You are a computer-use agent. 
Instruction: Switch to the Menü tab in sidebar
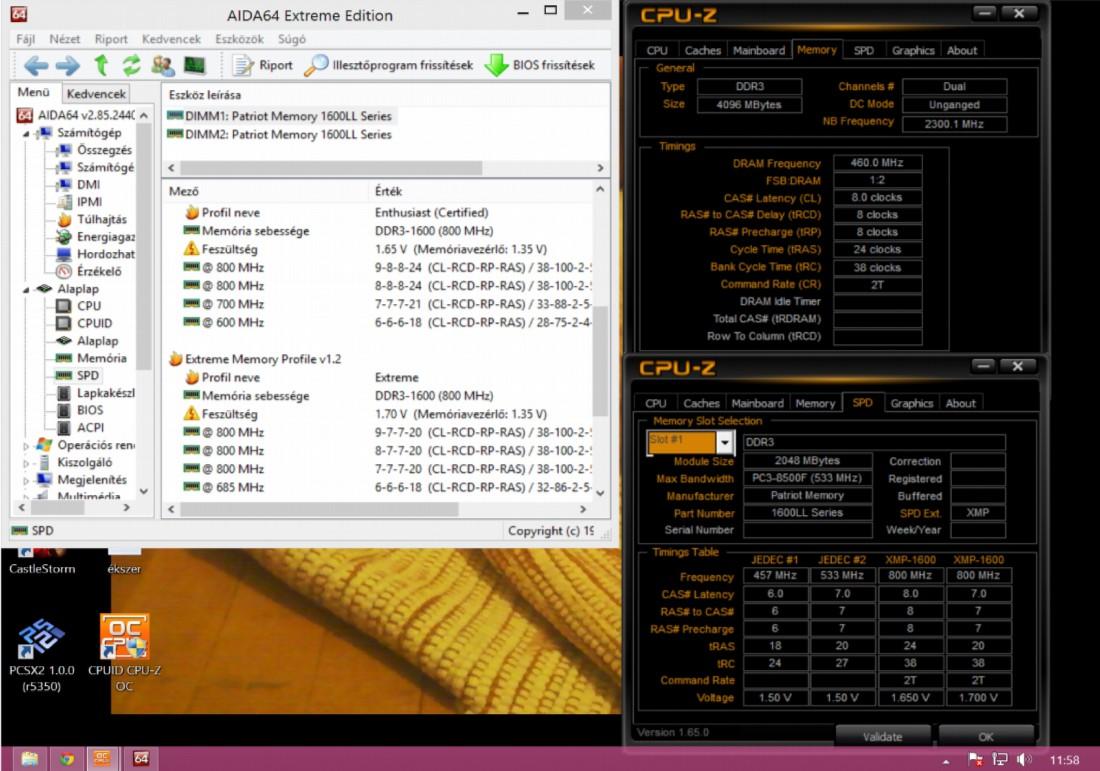click(x=34, y=92)
